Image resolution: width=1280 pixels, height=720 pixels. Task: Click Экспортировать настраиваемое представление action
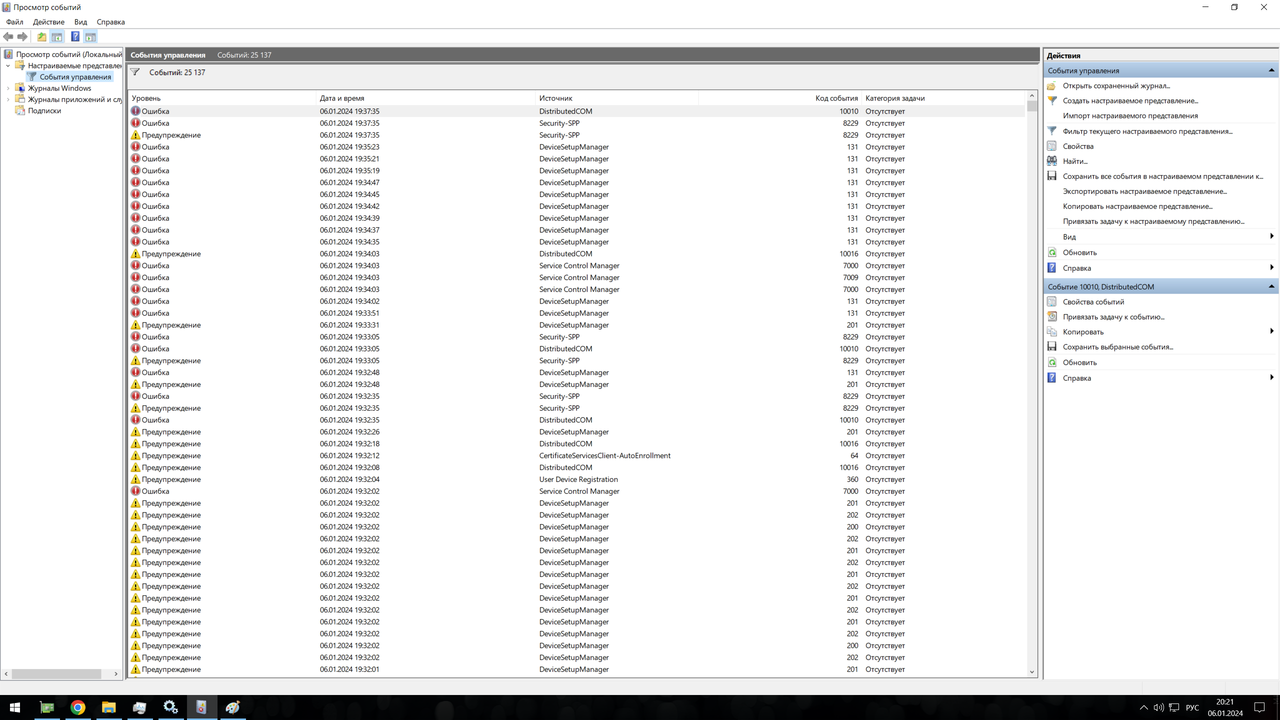[1144, 191]
